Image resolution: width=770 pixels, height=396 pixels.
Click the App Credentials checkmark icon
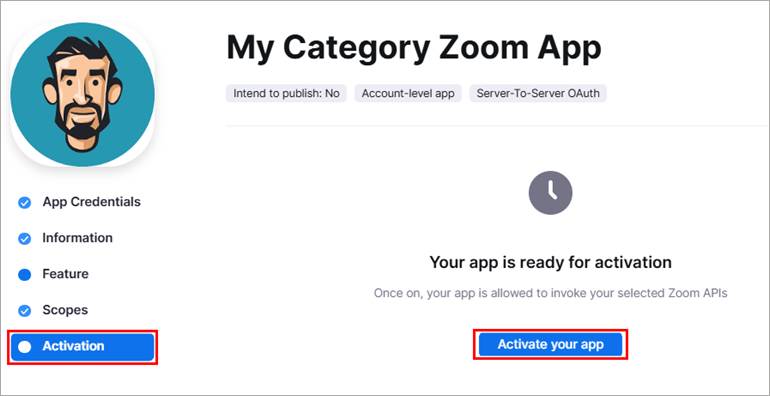tap(25, 202)
